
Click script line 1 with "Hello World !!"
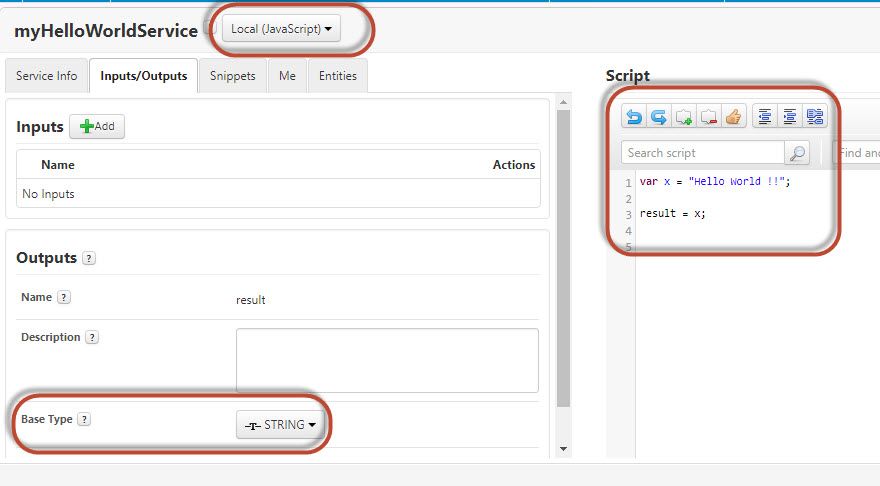(715, 182)
